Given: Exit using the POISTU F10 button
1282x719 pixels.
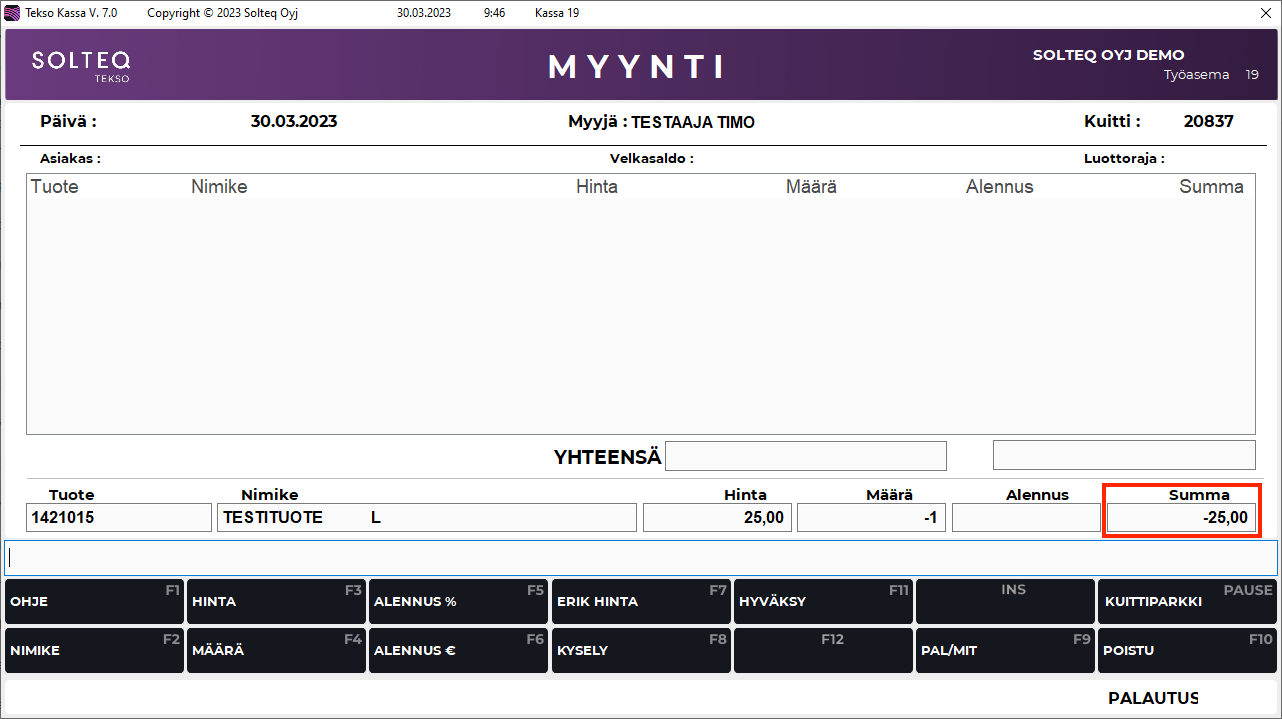Looking at the screenshot, I should [x=1187, y=651].
